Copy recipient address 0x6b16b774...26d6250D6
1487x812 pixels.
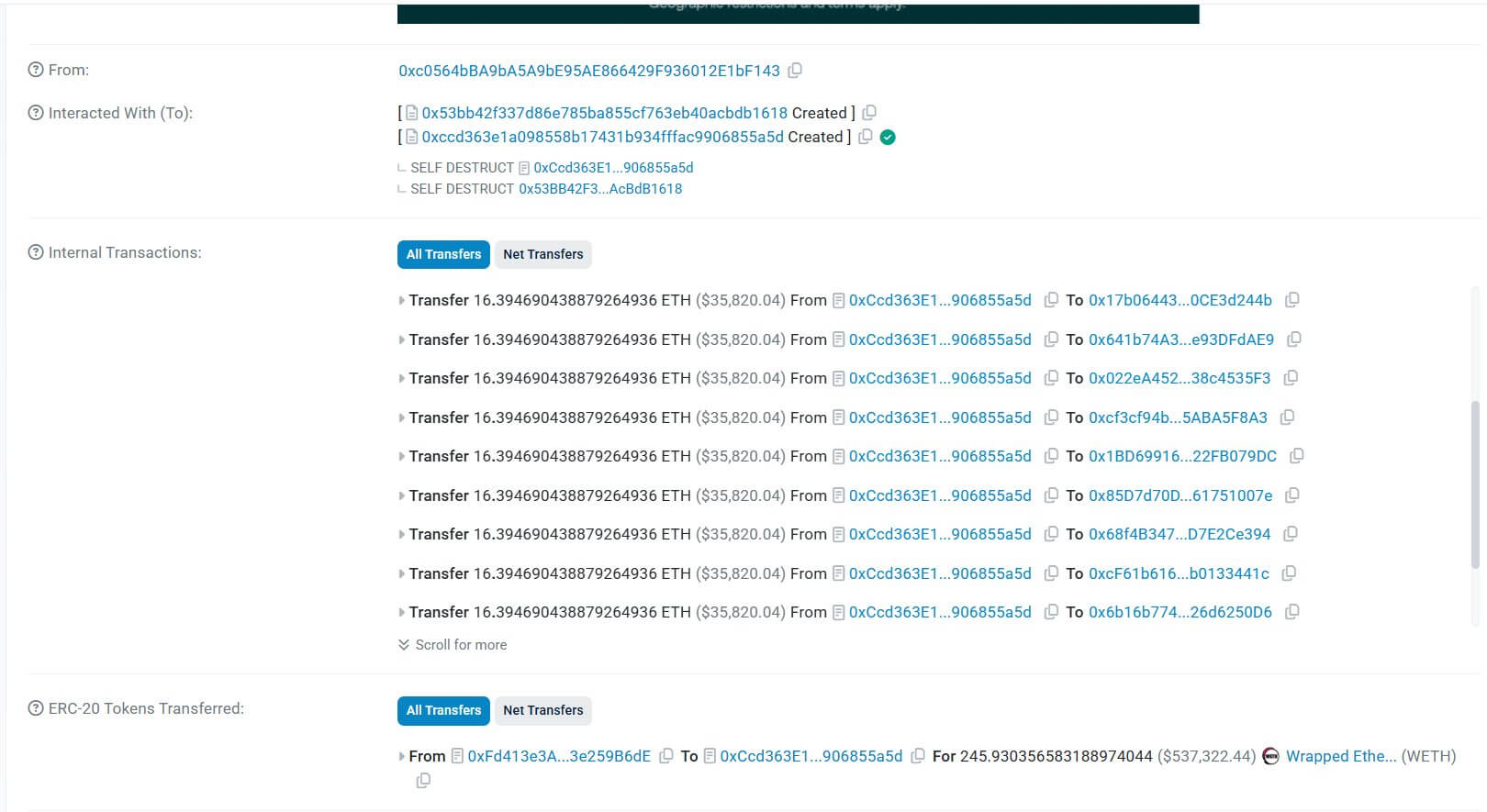pyautogui.click(x=1291, y=612)
